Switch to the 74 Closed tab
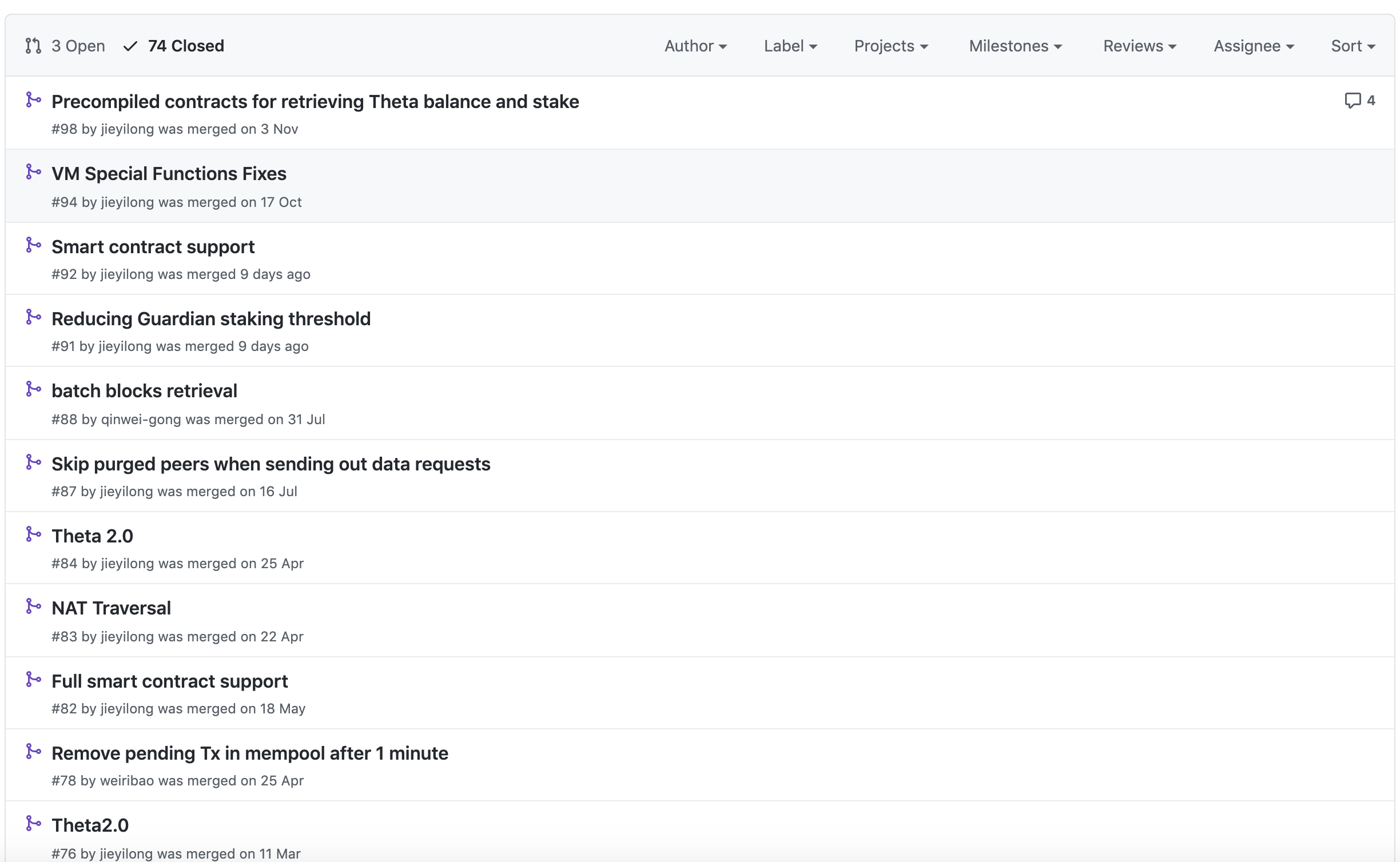The width and height of the screenshot is (1400, 862). click(x=185, y=46)
